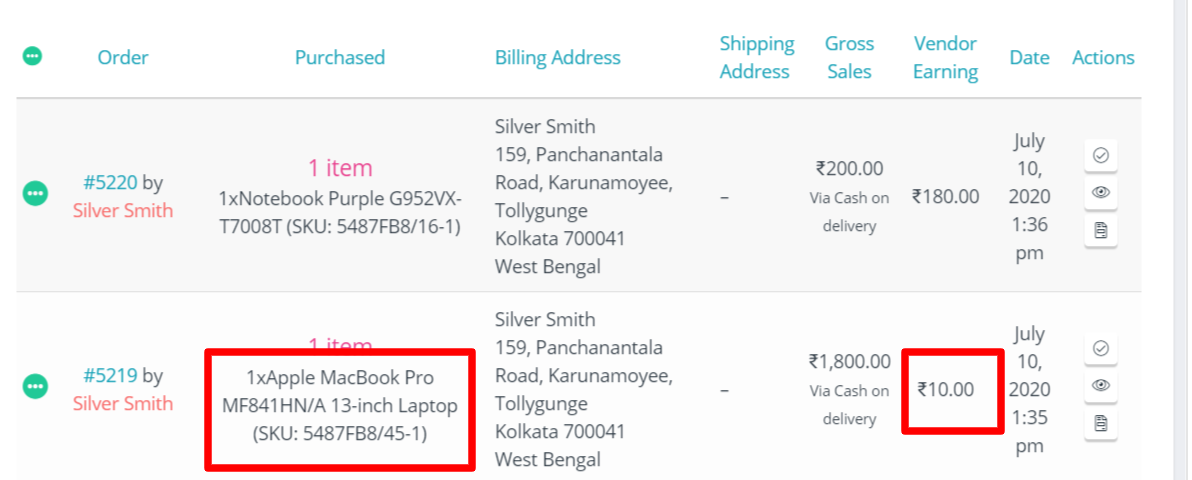Screen dimensions: 1192x480
Task: Click the vertical scrollbar on the right
Action: point(1182,240)
